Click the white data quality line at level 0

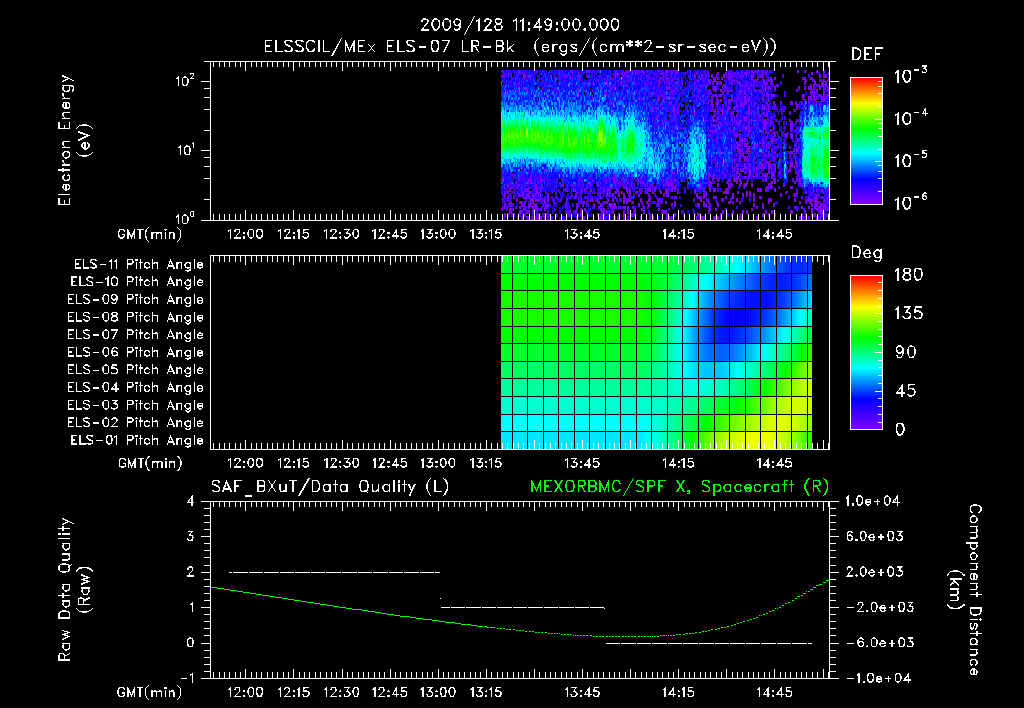[709, 643]
